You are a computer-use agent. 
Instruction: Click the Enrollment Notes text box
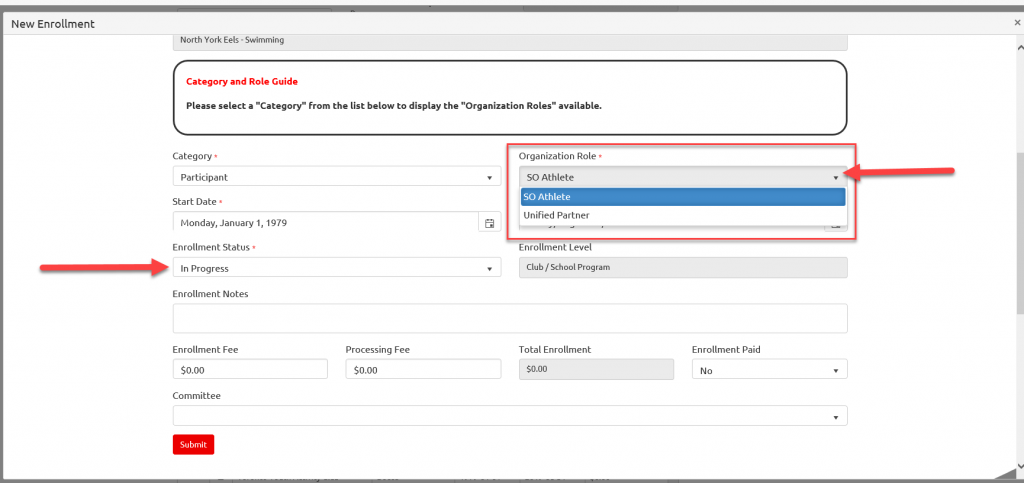click(x=510, y=319)
